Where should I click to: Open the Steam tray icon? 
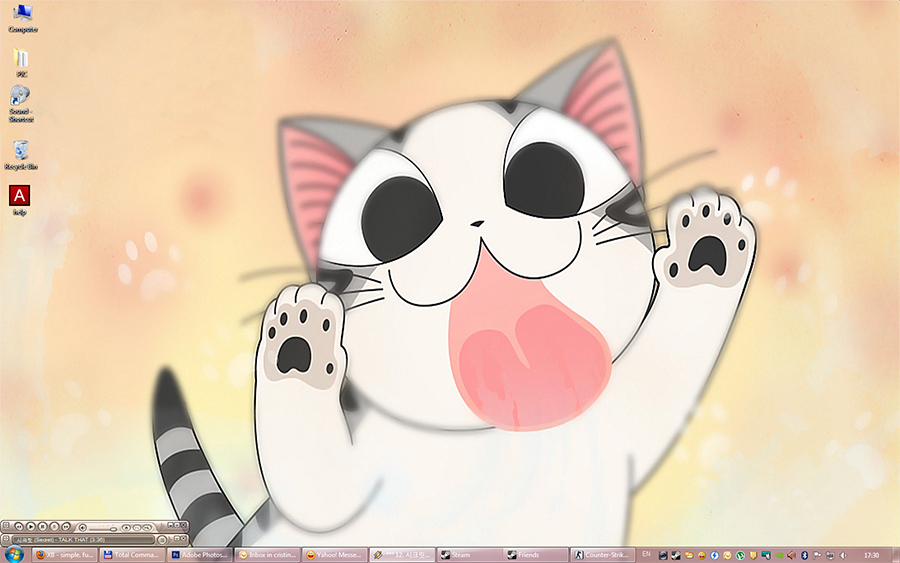[676, 555]
